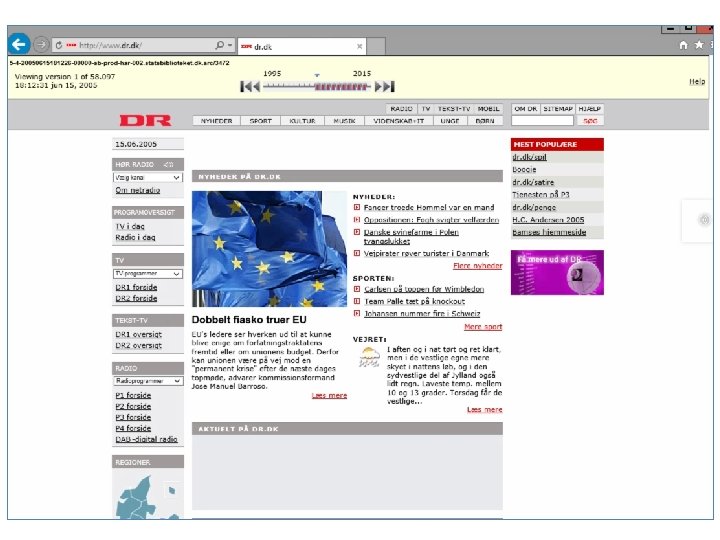The height and width of the screenshot is (540, 720).
Task: Click the site search input field
Action: 542,121
